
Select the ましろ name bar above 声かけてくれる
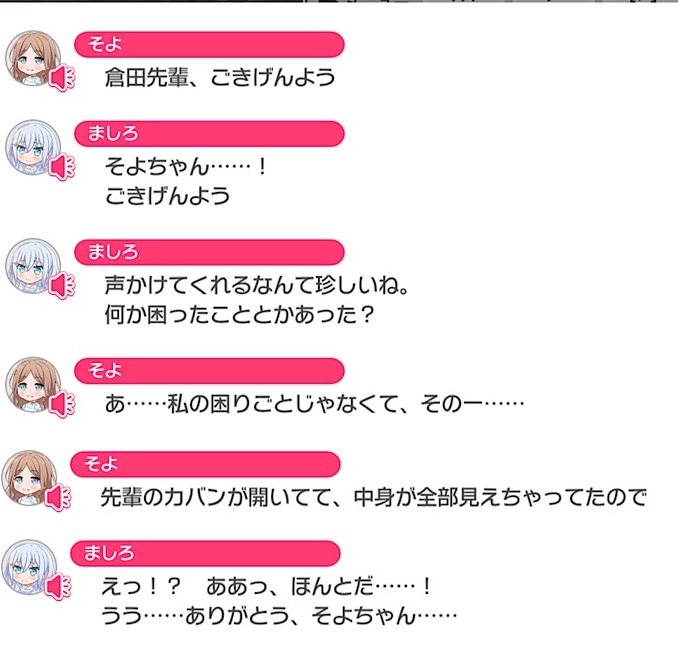209,252
